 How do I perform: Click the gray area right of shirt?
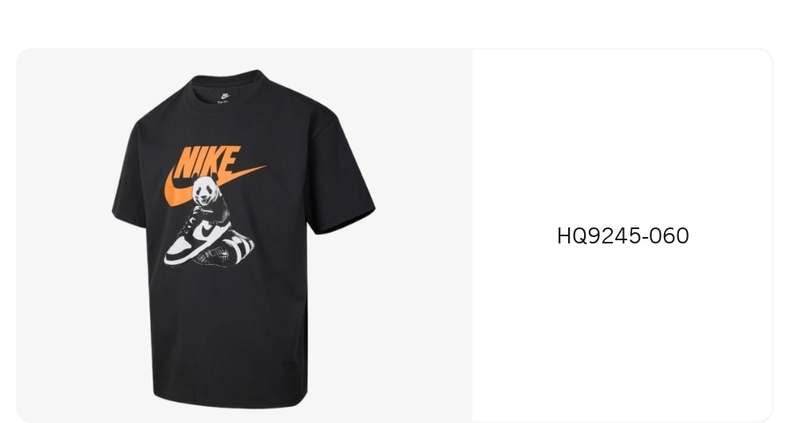[424, 237]
